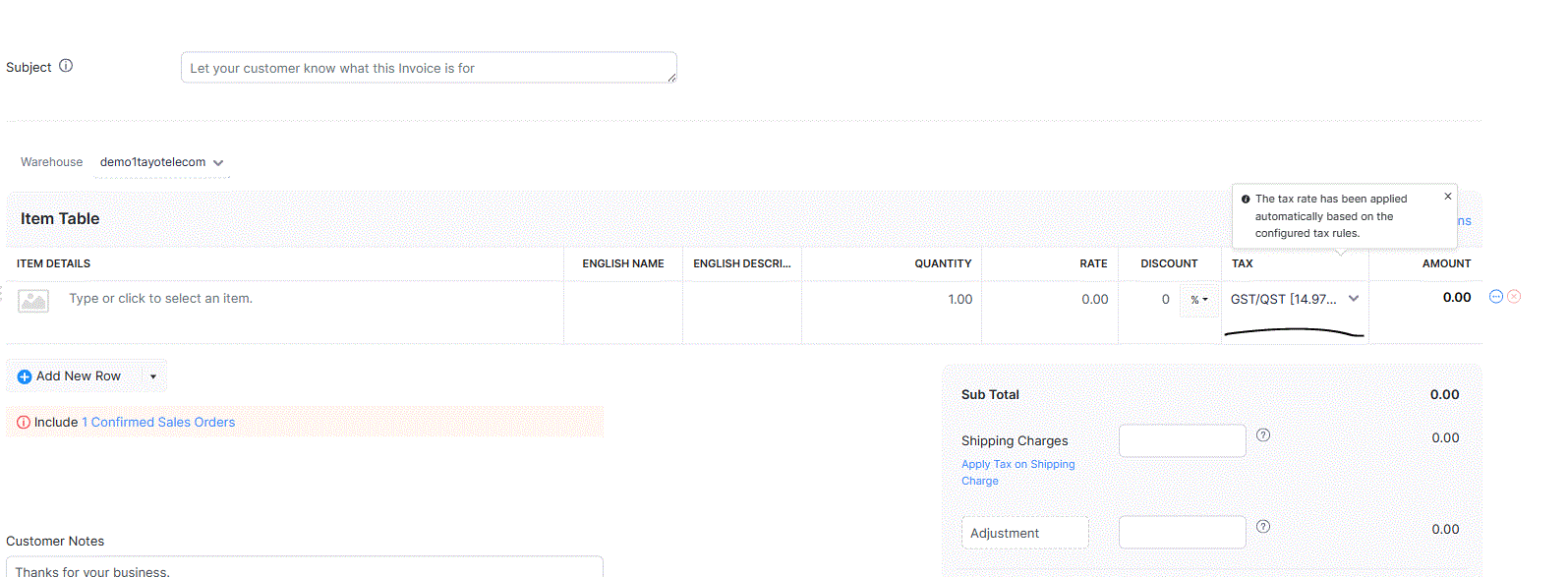Click the item image placeholder thumbnail

33,301
